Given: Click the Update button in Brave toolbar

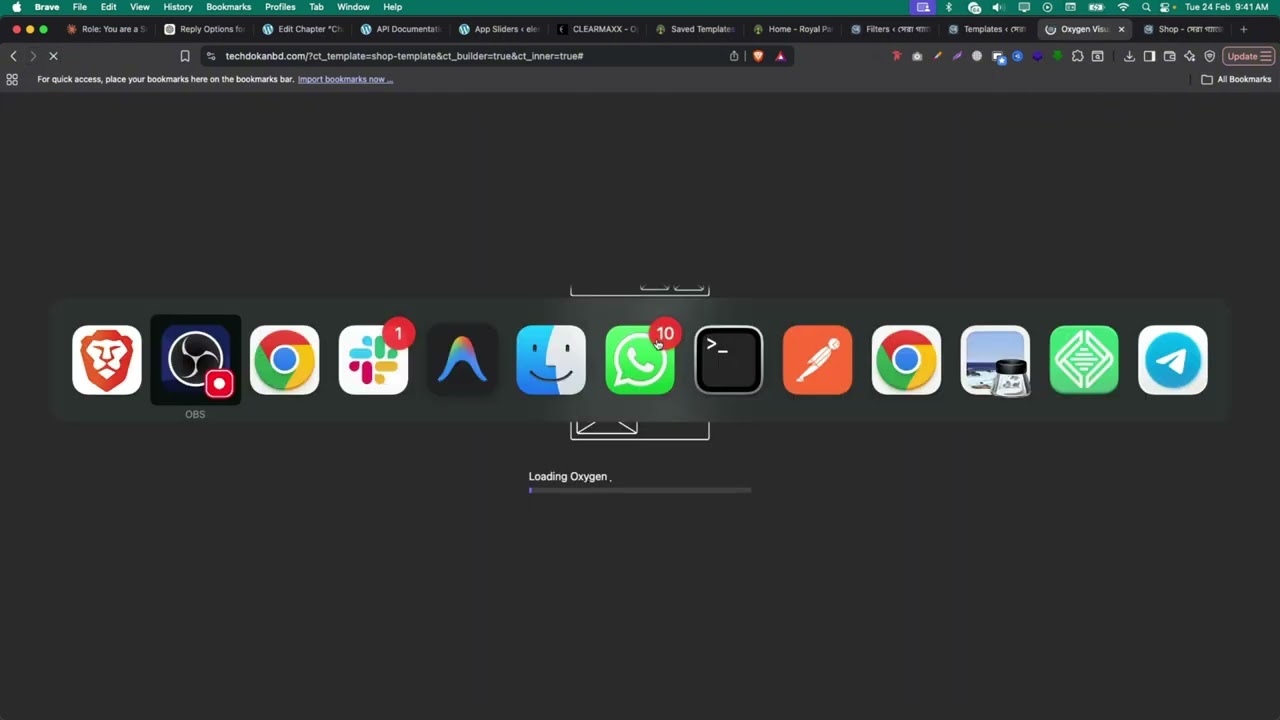Looking at the screenshot, I should [x=1248, y=56].
